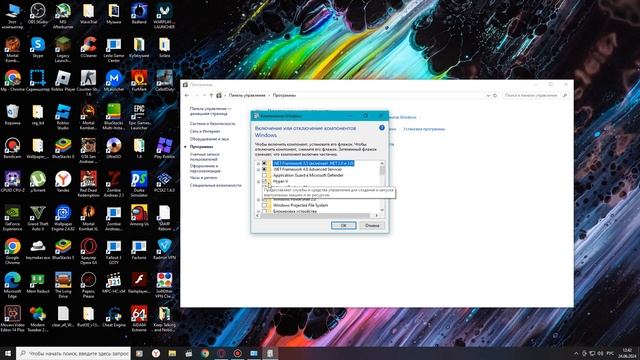Open Система и безопасность in the sidebar
The image size is (640, 360).
[x=212, y=123]
